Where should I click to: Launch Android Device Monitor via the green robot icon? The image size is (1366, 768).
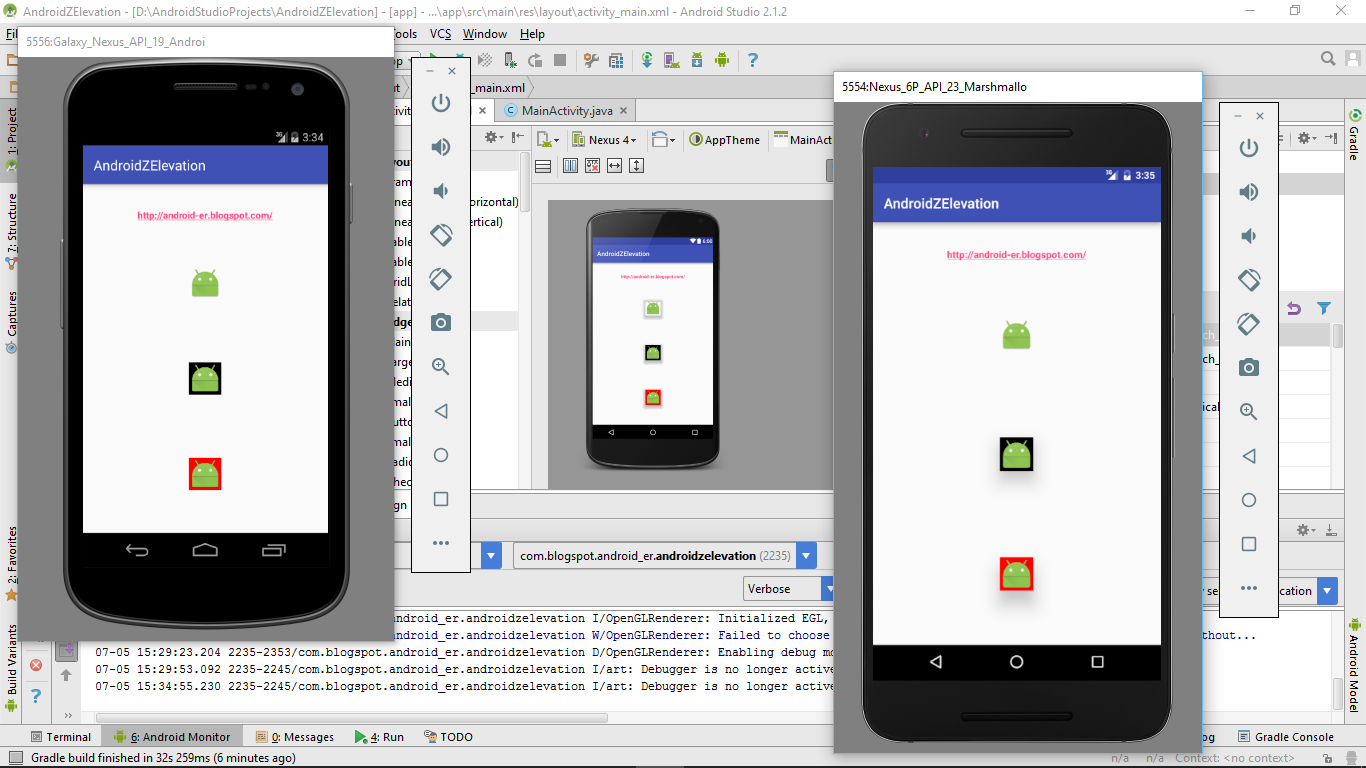pos(722,60)
